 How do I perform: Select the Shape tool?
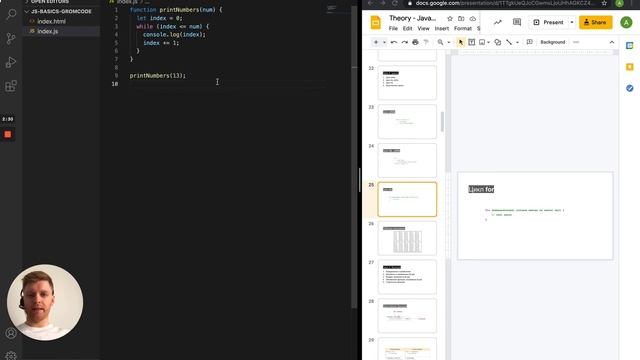click(498, 42)
